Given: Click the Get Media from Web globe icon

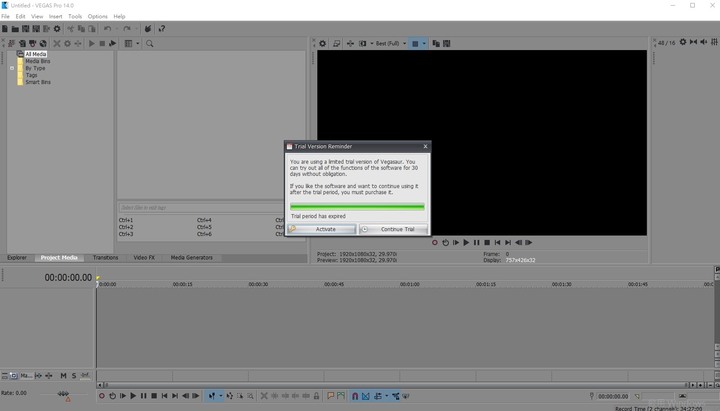Looking at the screenshot, I should pos(43,43).
